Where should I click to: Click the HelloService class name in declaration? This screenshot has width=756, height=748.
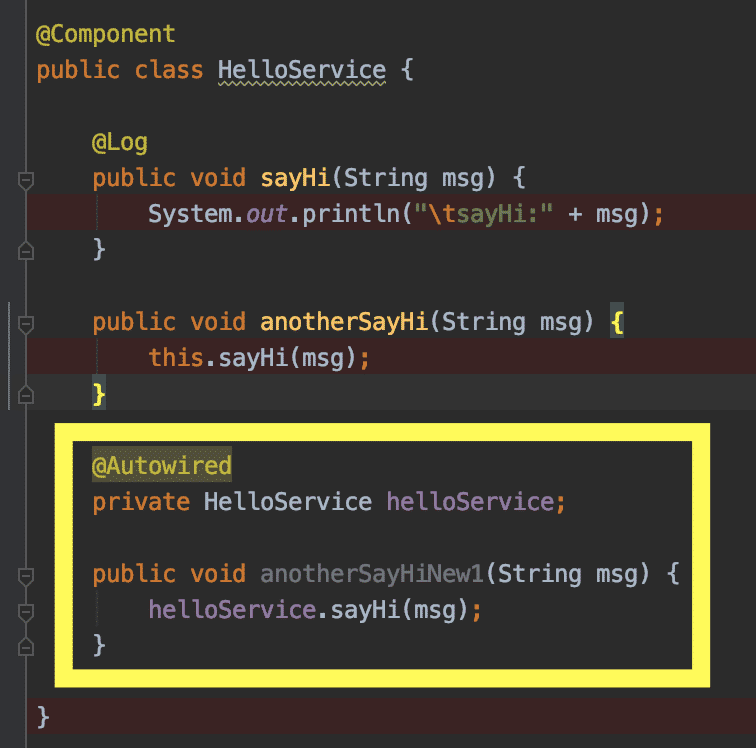[301, 71]
